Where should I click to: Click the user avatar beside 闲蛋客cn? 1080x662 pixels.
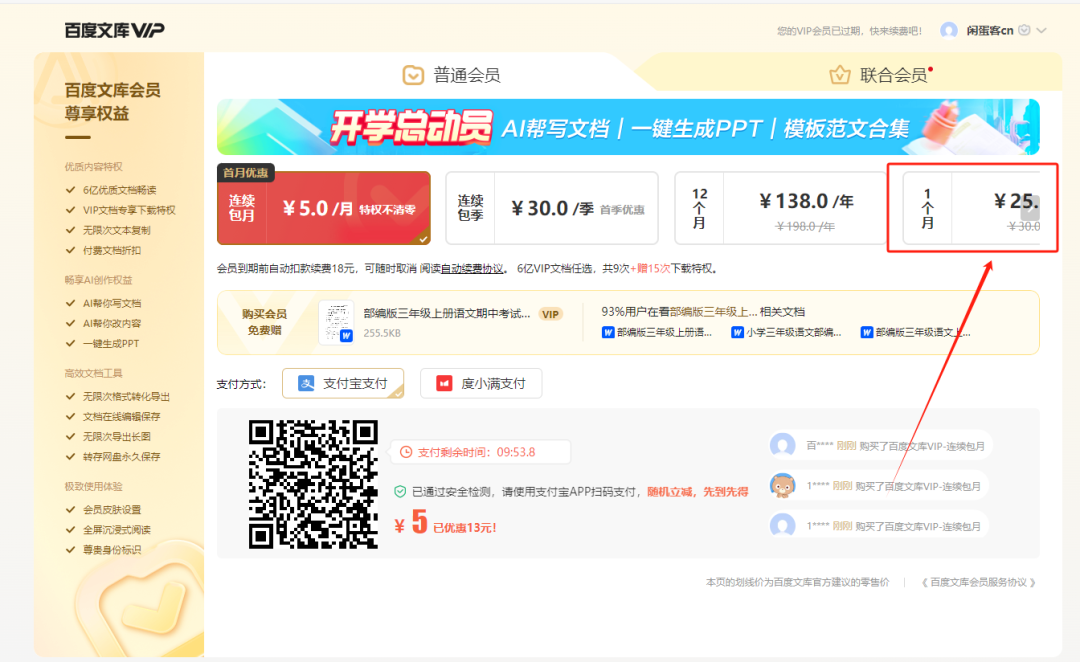tap(948, 30)
